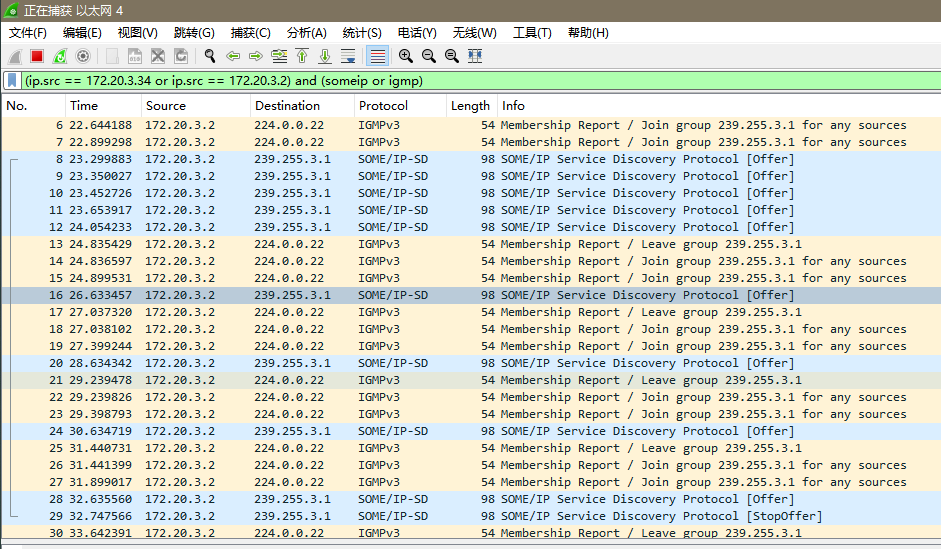This screenshot has height=549, width=941.
Task: Select packet 28 at time 32.635560
Action: click(471, 499)
